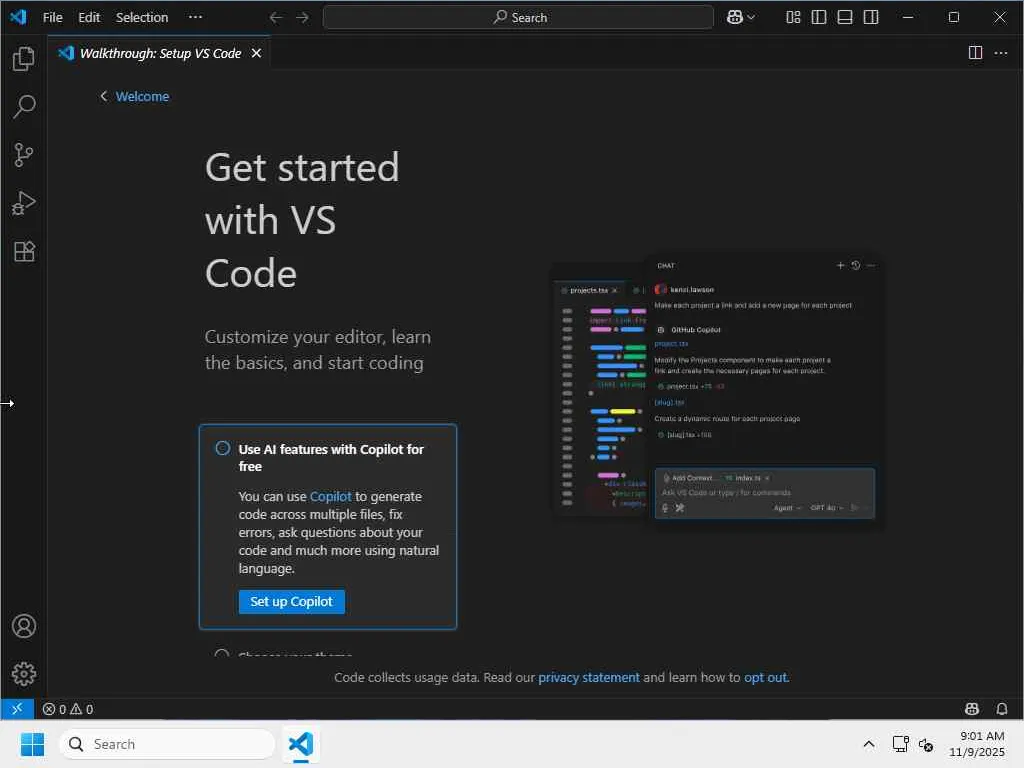Screen dimensions: 1024x768
Task: Open notifications bell in status bar
Action: coord(1002,709)
